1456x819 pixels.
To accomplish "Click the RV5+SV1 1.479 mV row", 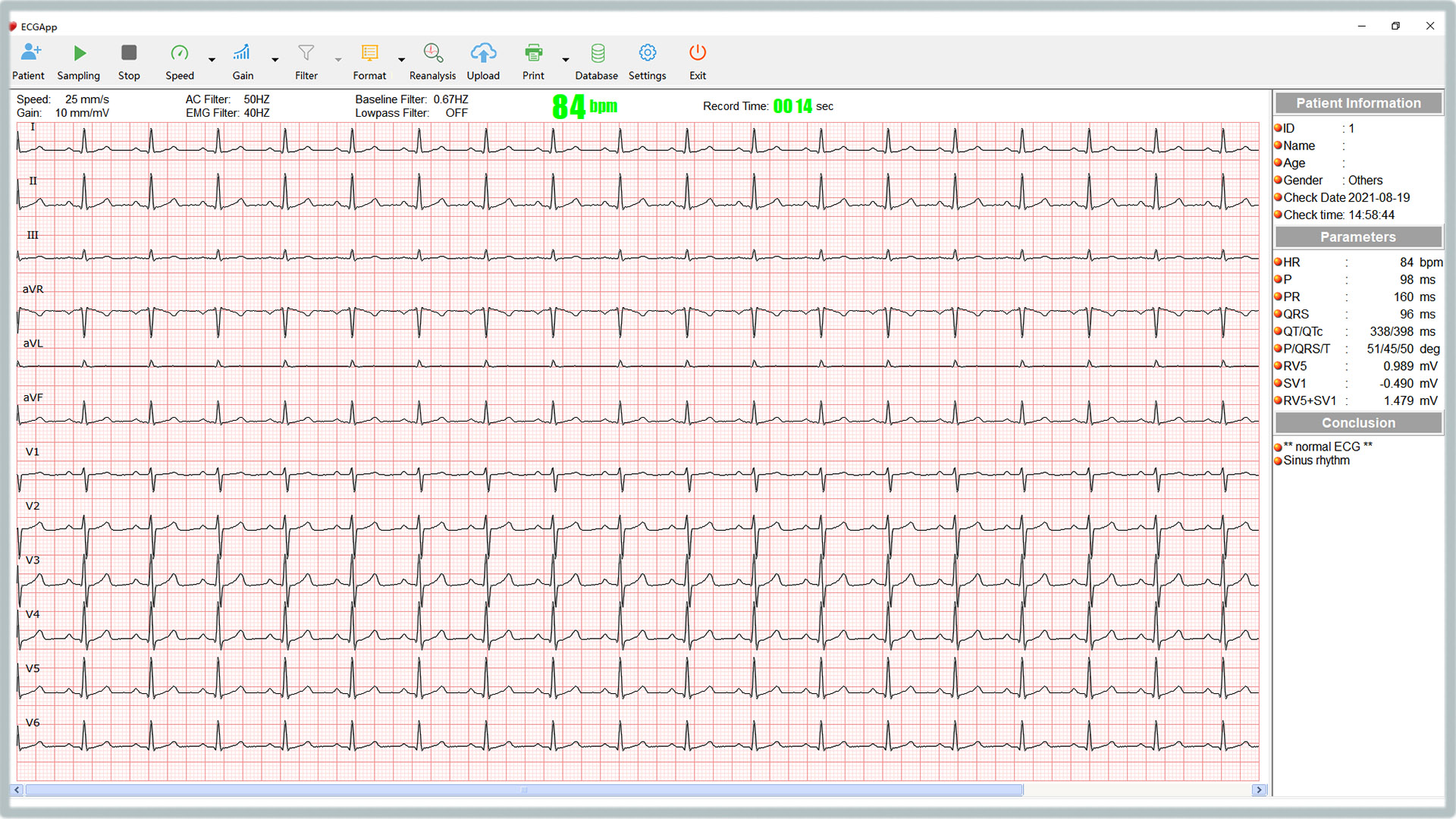I will pos(1358,401).
